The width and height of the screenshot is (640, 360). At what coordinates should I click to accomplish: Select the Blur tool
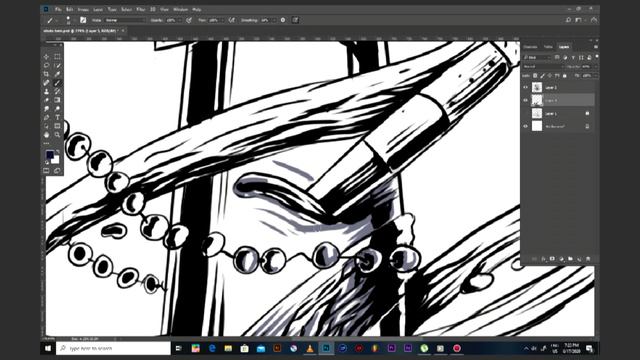(47, 109)
